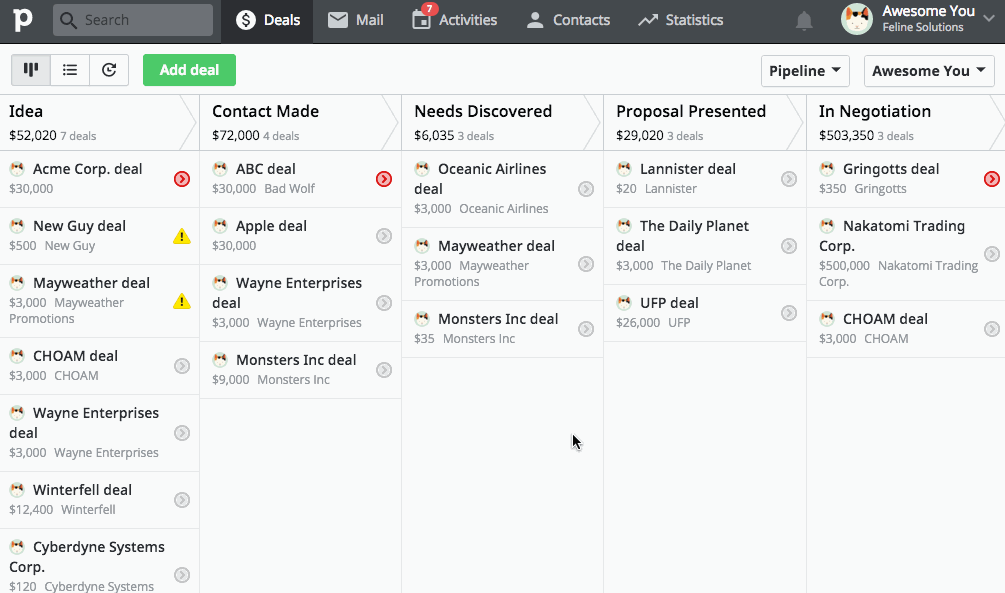Click activity arrow on The Daily Planet deal
This screenshot has width=1005, height=593.
coord(789,246)
